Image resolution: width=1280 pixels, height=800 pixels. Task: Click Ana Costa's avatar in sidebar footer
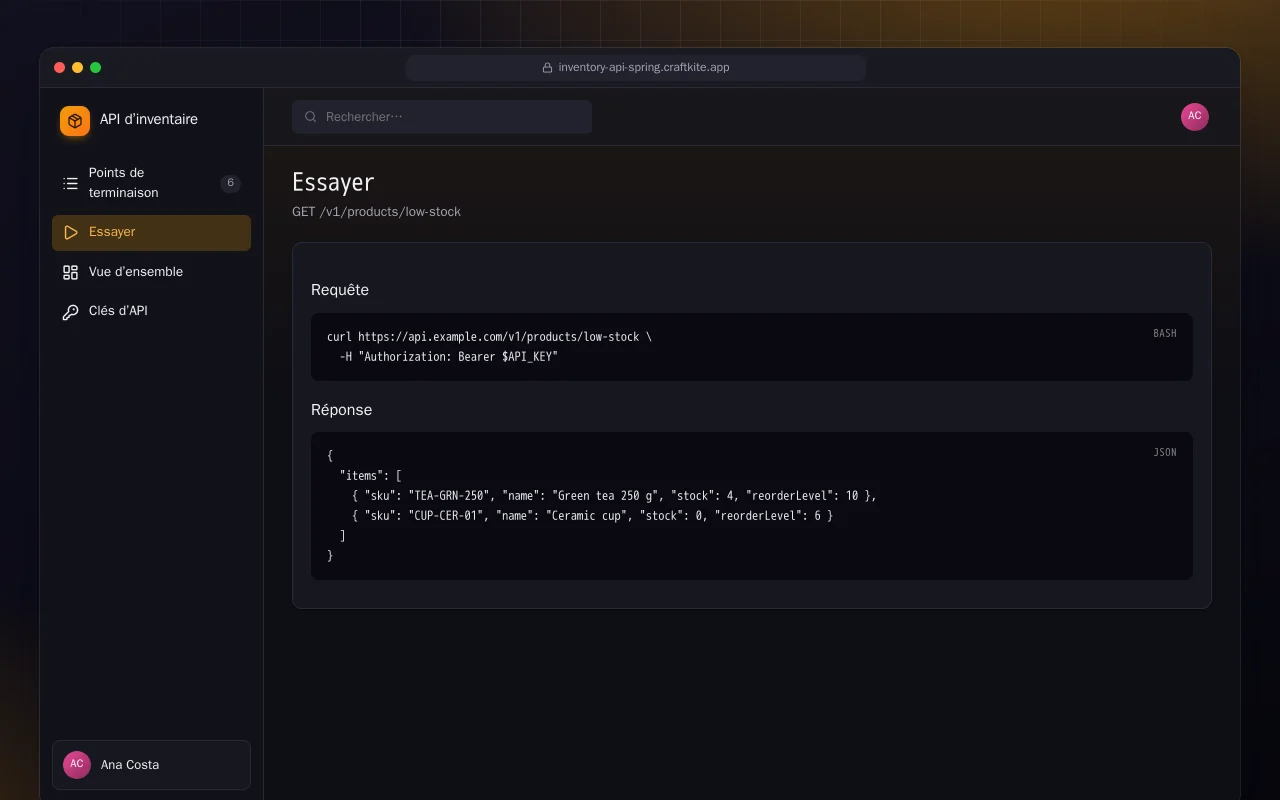pyautogui.click(x=77, y=765)
